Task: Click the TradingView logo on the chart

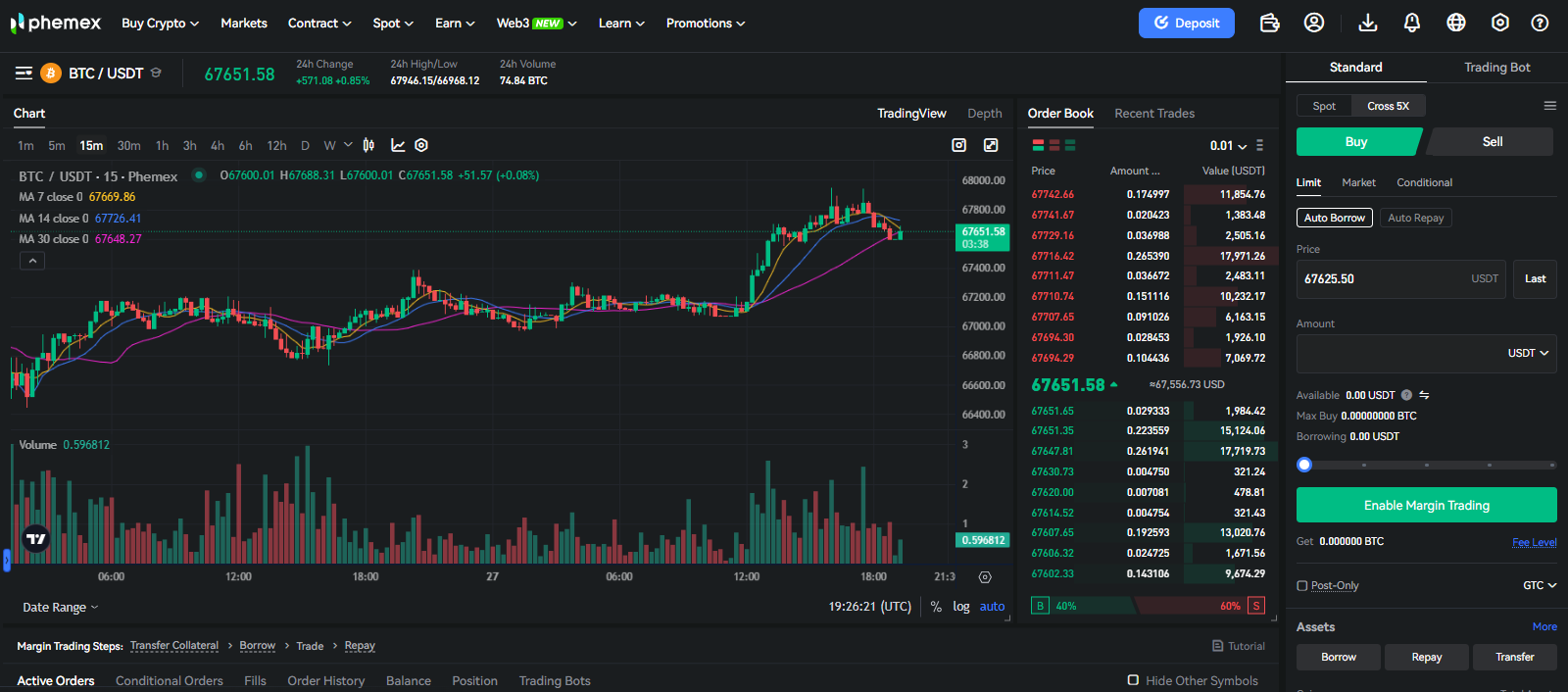Action: coord(36,538)
